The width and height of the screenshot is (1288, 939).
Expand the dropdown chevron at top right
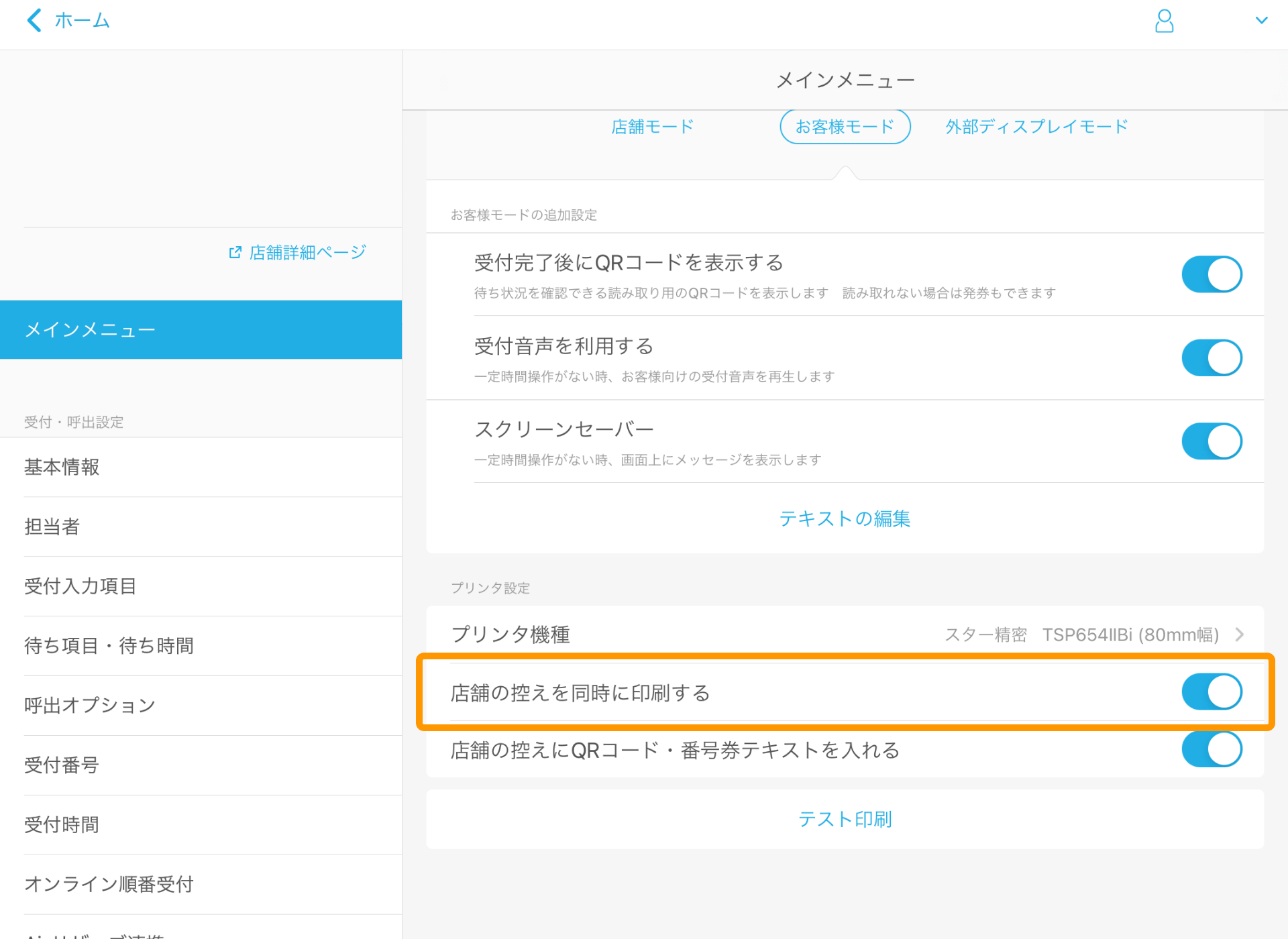tap(1263, 20)
